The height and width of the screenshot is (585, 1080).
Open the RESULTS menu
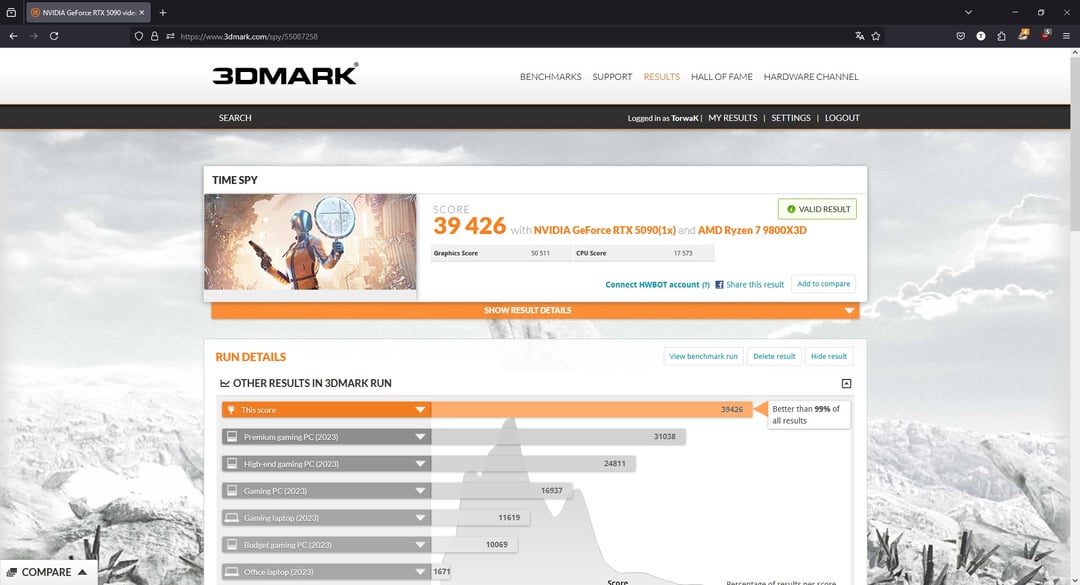click(662, 76)
